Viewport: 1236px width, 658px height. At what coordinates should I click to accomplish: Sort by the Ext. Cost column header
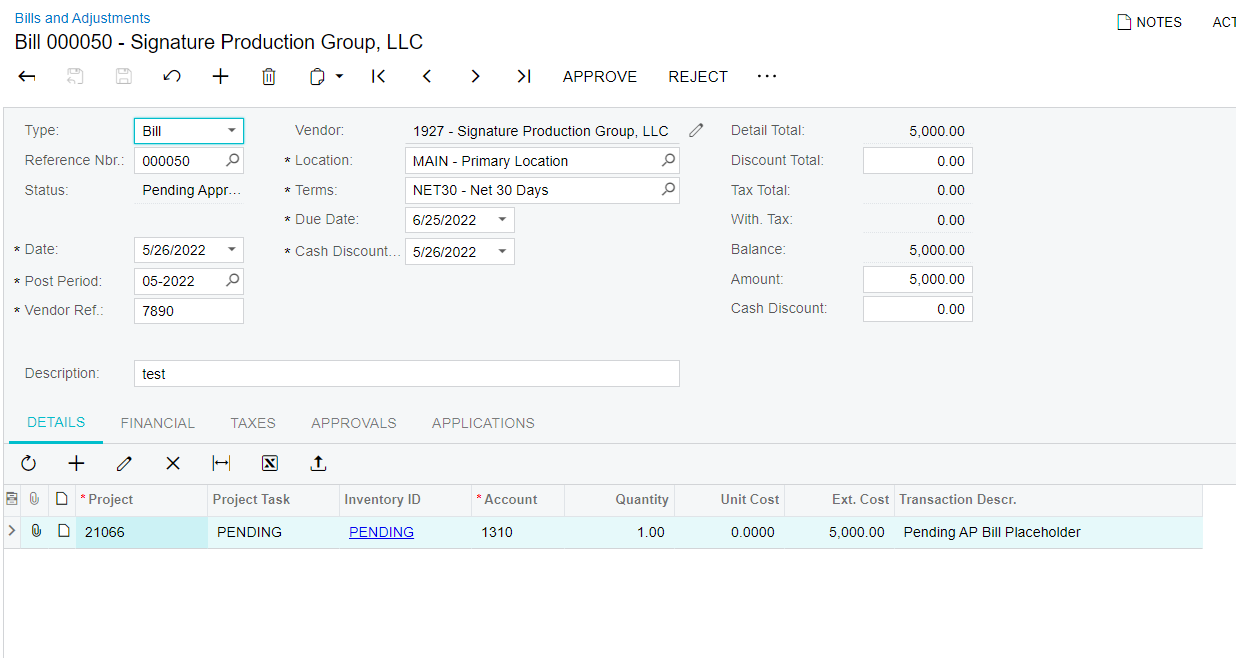tap(839, 500)
